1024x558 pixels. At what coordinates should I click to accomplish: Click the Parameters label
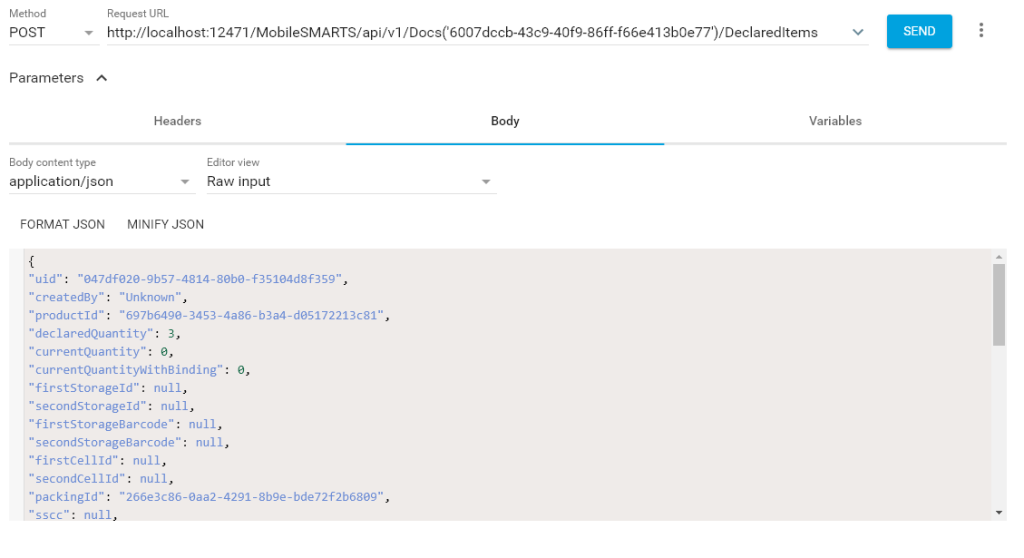tap(46, 78)
